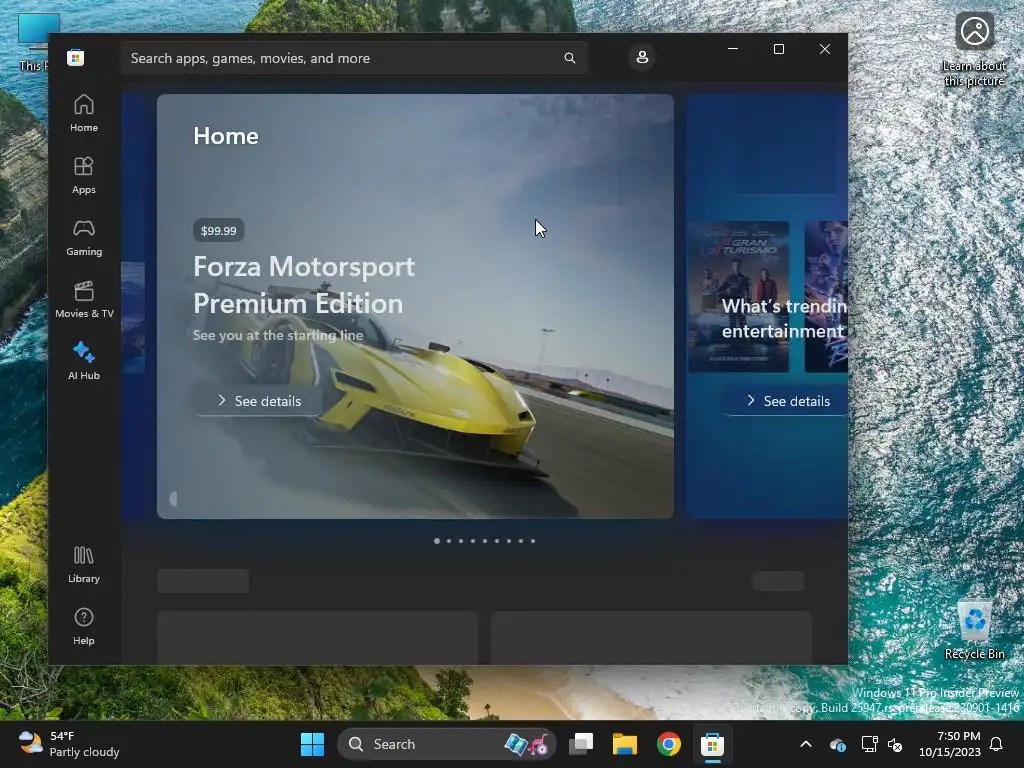Viewport: 1024px width, 768px height.
Task: Select the last carousel page dot
Action: 533,541
